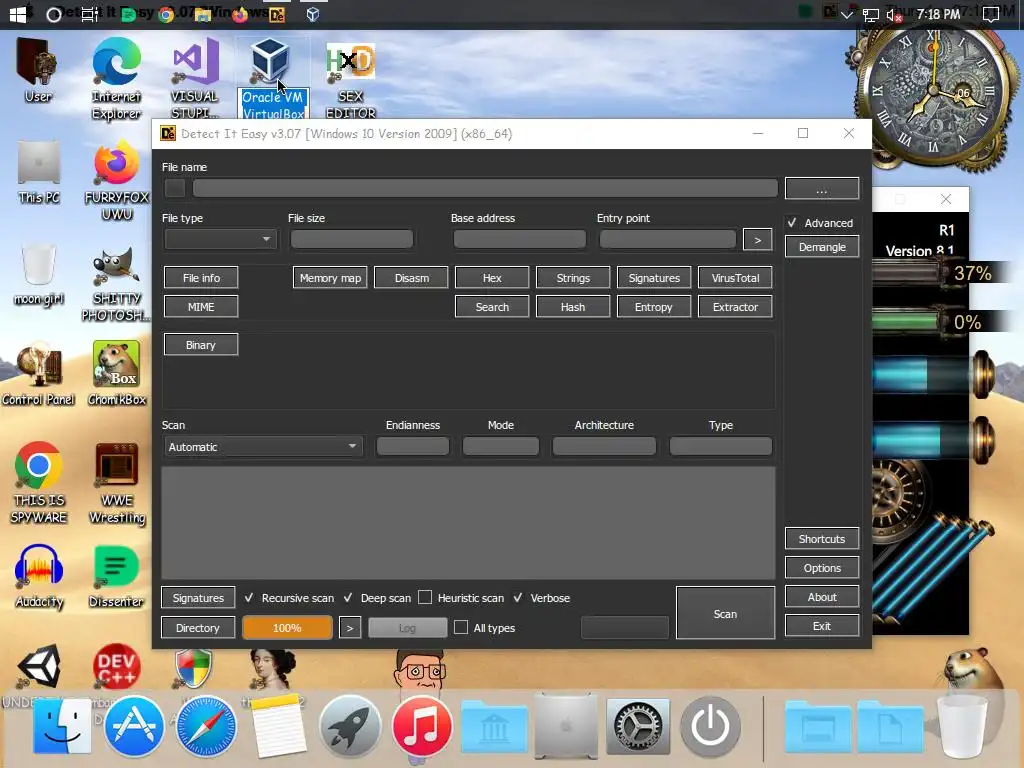Screen dimensions: 1024x768
Task: Open the Strings button
Action: (573, 278)
